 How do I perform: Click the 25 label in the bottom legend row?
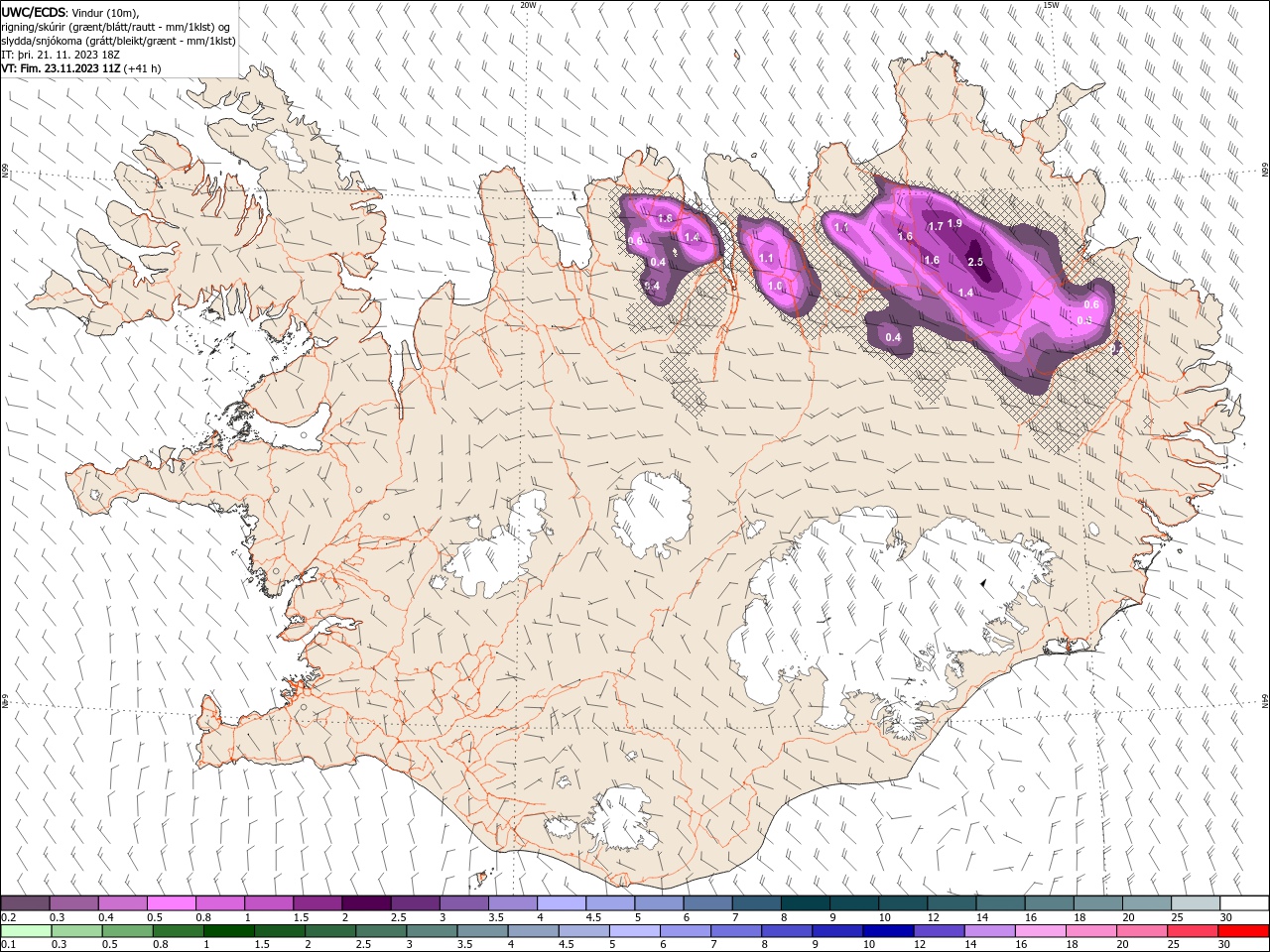point(1175,945)
